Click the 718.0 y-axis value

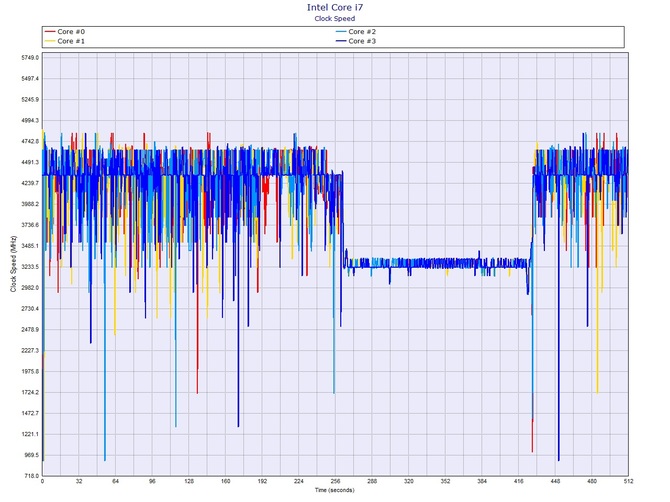(x=31, y=476)
